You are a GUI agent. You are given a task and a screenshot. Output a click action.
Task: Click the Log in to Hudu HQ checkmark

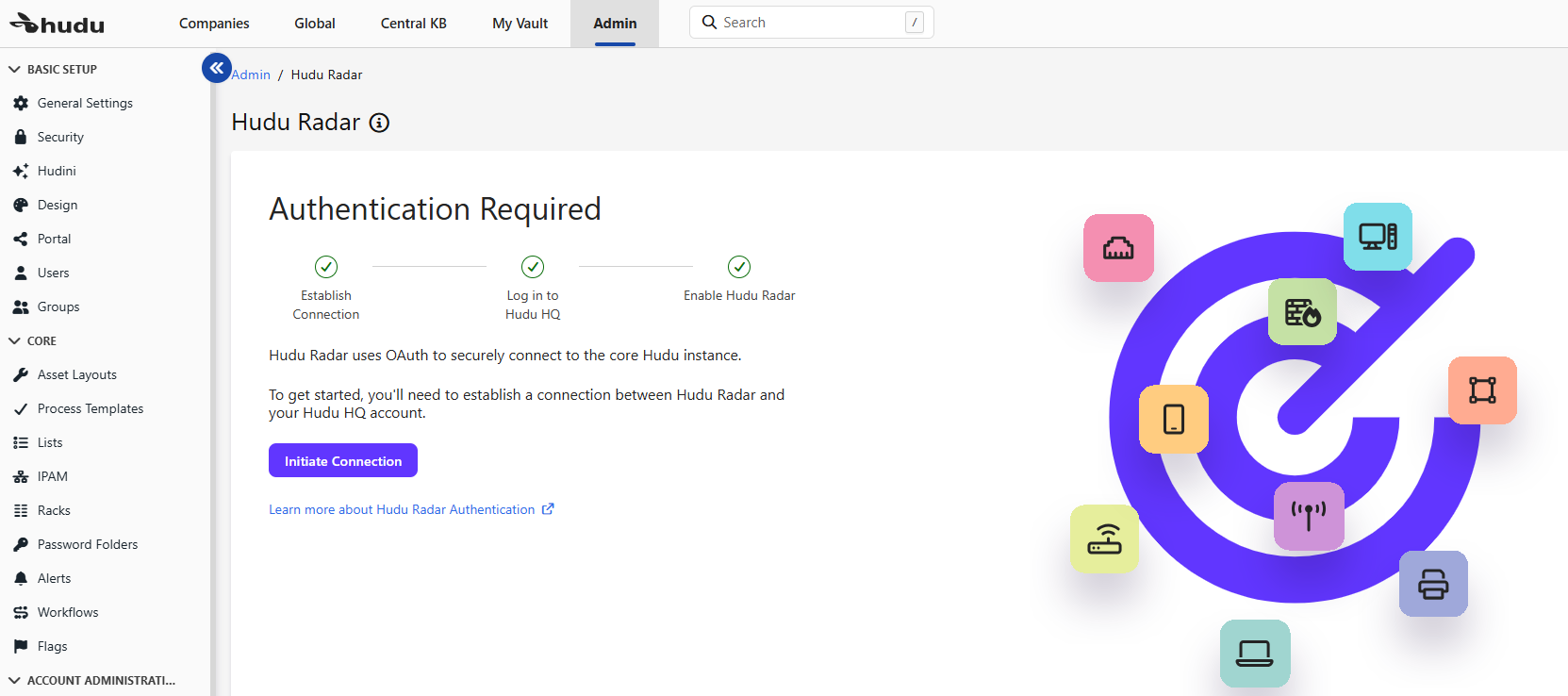533,267
